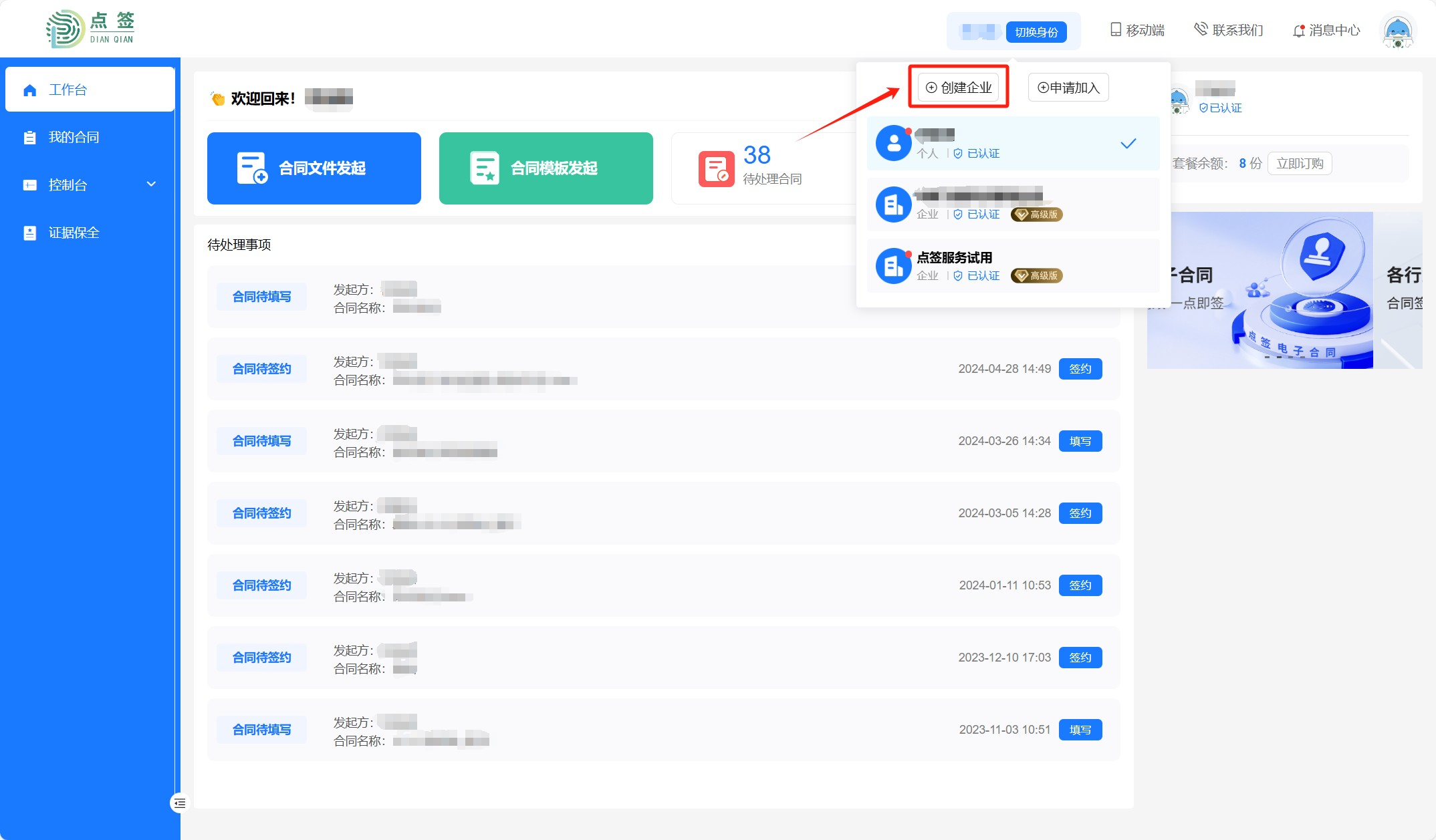Click the 合同待签约 tag dated 2024-04-28
This screenshot has width=1436, height=840.
pyautogui.click(x=261, y=369)
